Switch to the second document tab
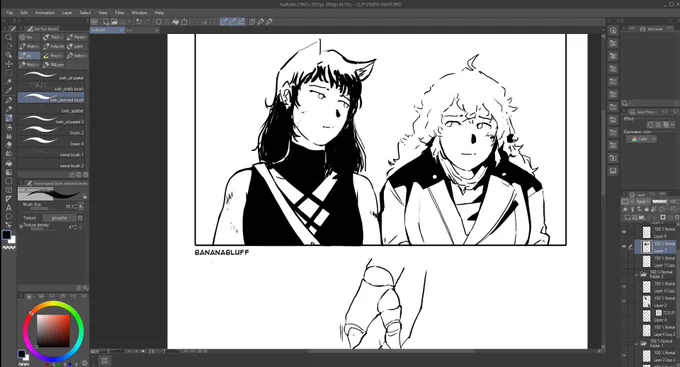The height and width of the screenshot is (367, 680). click(142, 30)
